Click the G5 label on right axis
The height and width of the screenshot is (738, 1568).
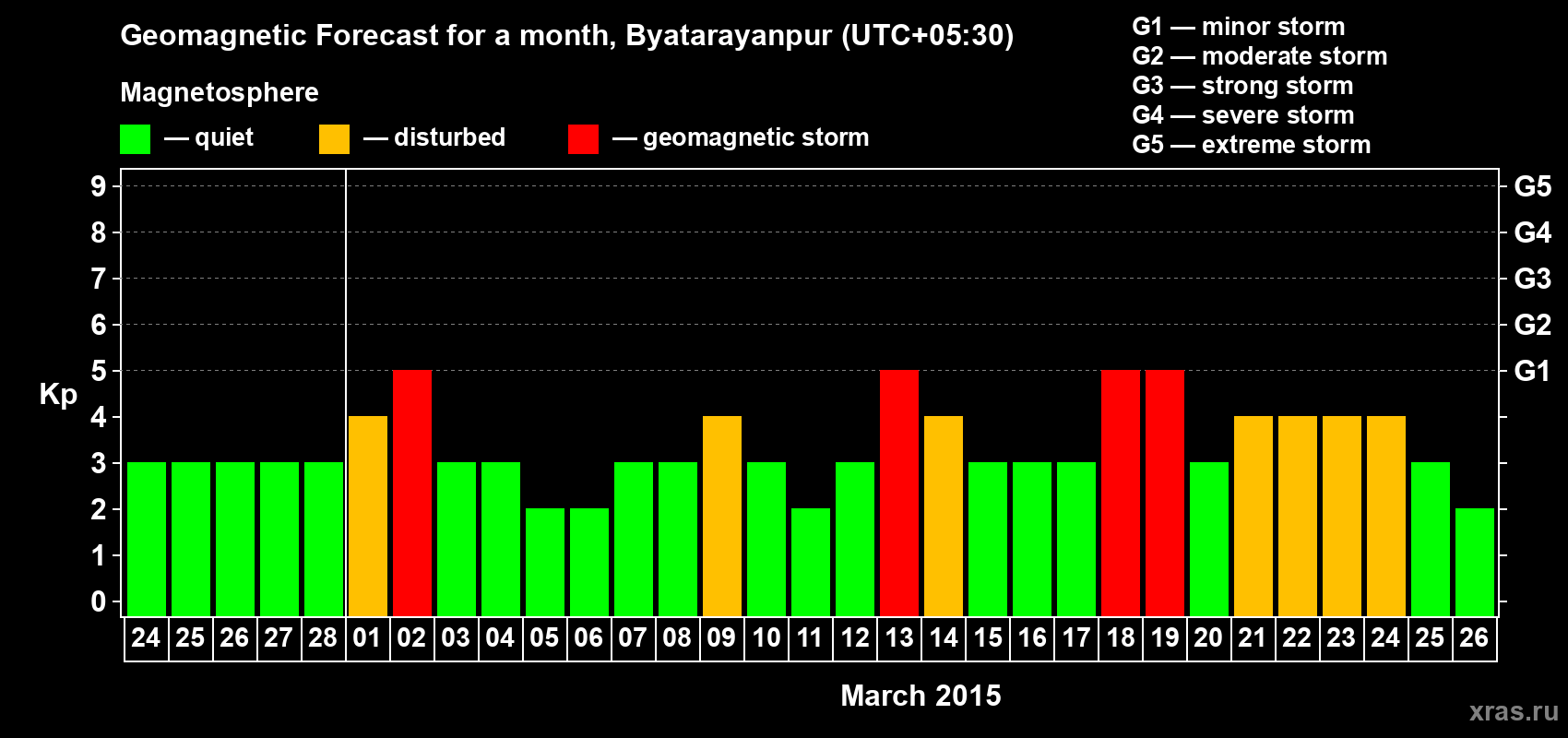click(x=1533, y=186)
